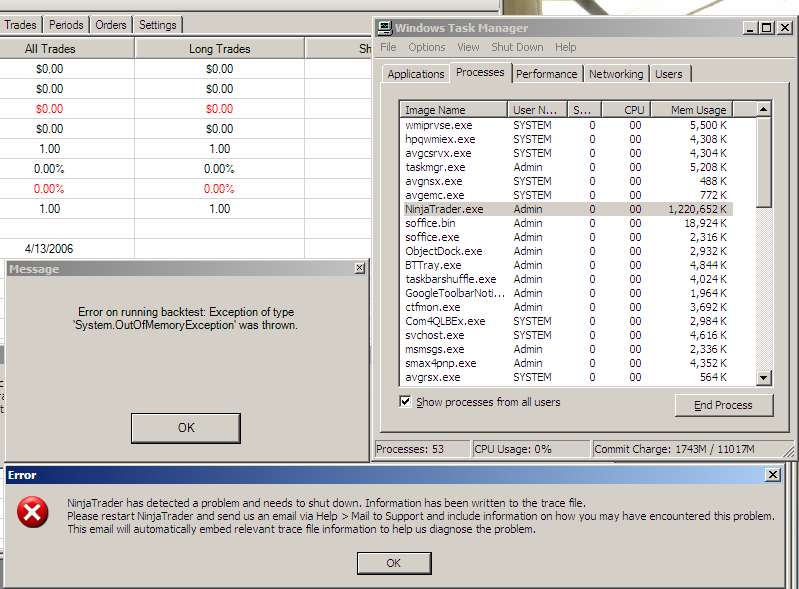
Task: Select the smax4pnp.exe process
Action: click(x=567, y=363)
